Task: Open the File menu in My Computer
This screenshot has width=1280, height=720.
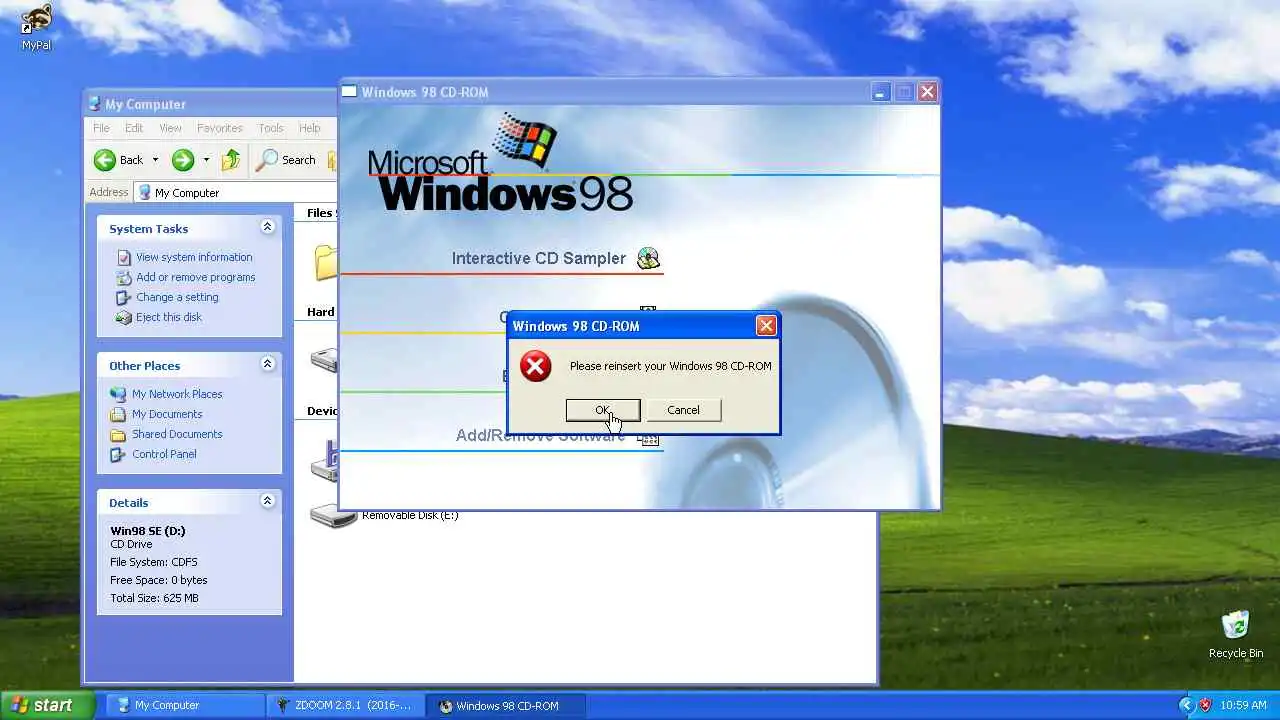Action: [x=101, y=128]
